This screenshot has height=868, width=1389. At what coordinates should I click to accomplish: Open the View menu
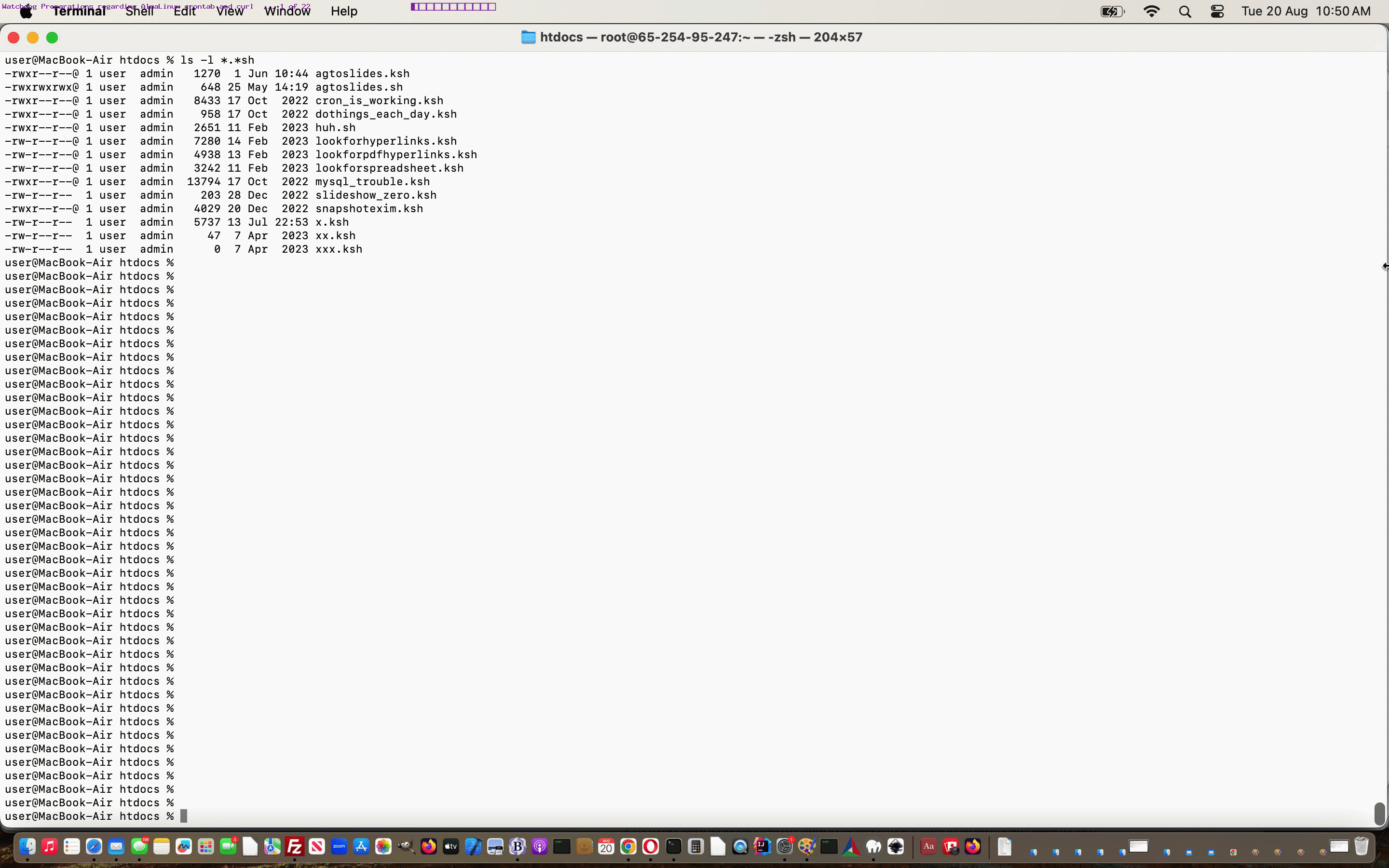(x=230, y=12)
